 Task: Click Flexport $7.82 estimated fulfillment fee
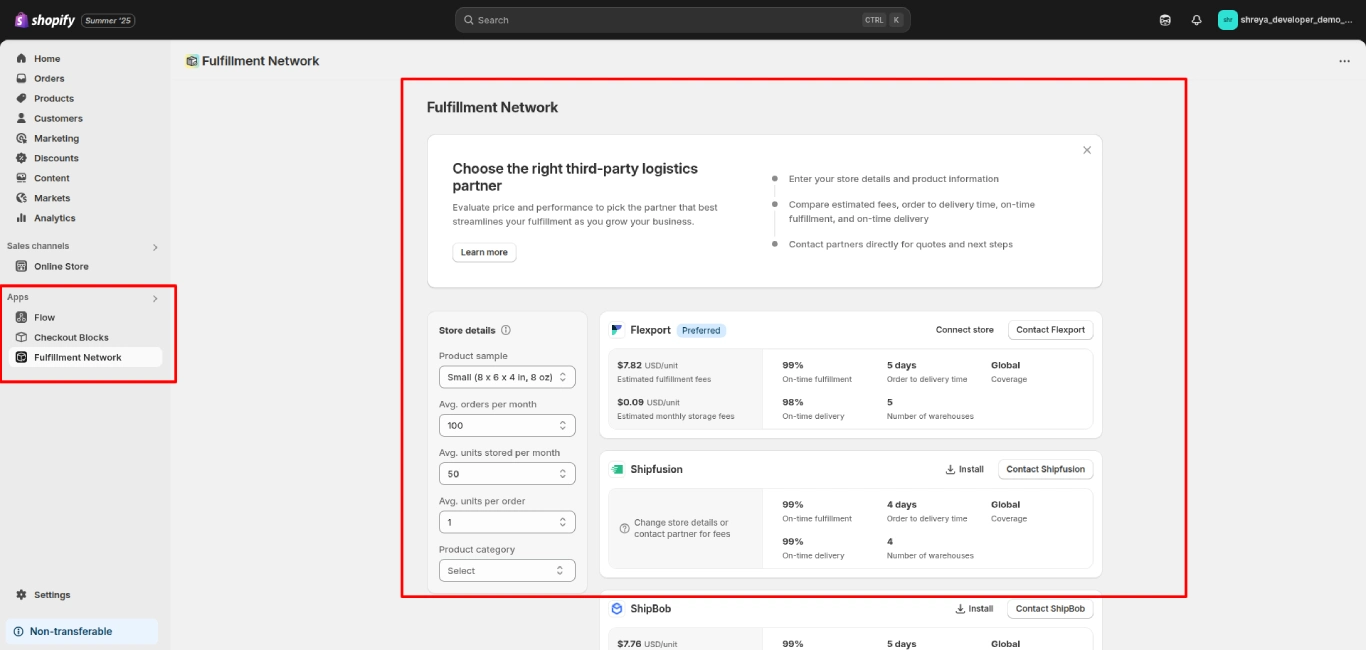pyautogui.click(x=647, y=366)
